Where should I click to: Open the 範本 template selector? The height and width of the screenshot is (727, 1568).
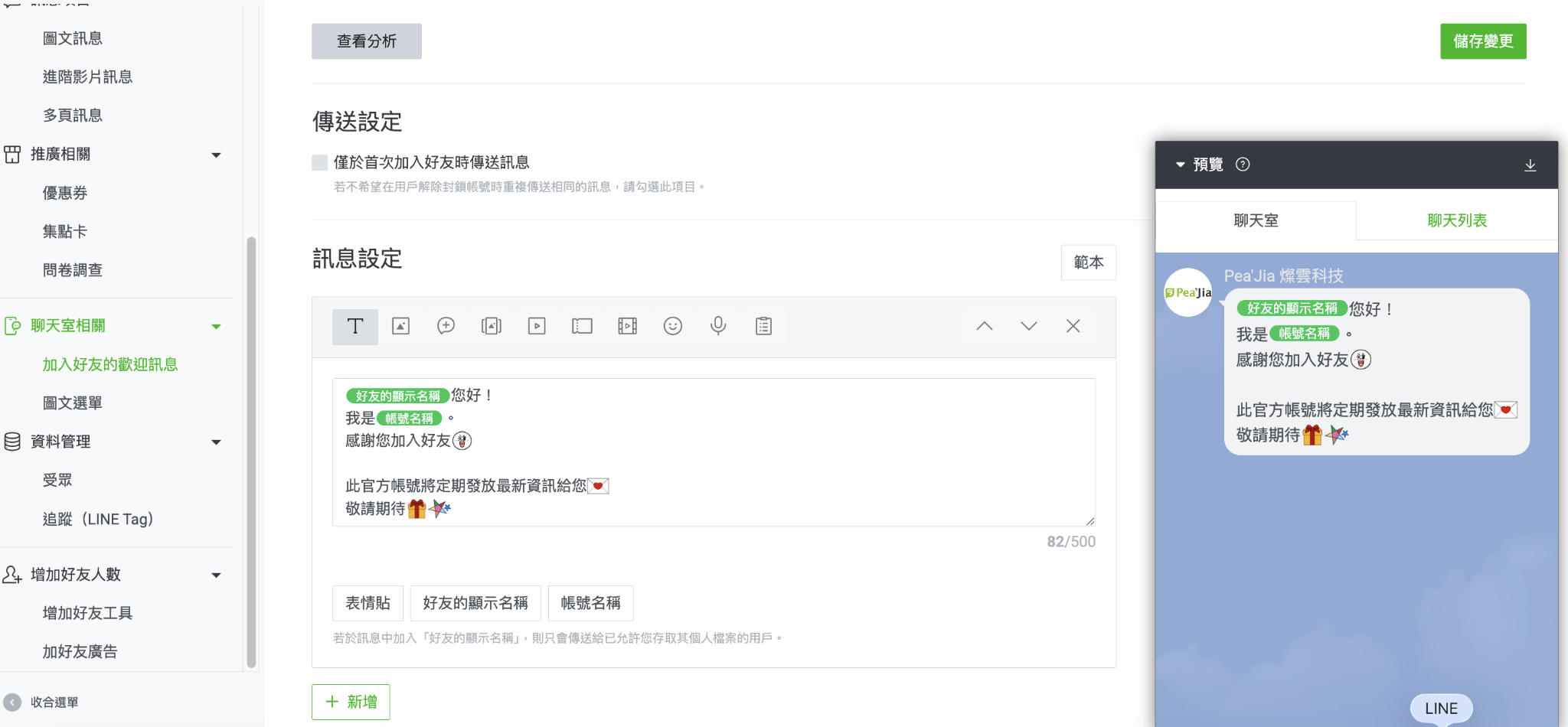[1089, 262]
